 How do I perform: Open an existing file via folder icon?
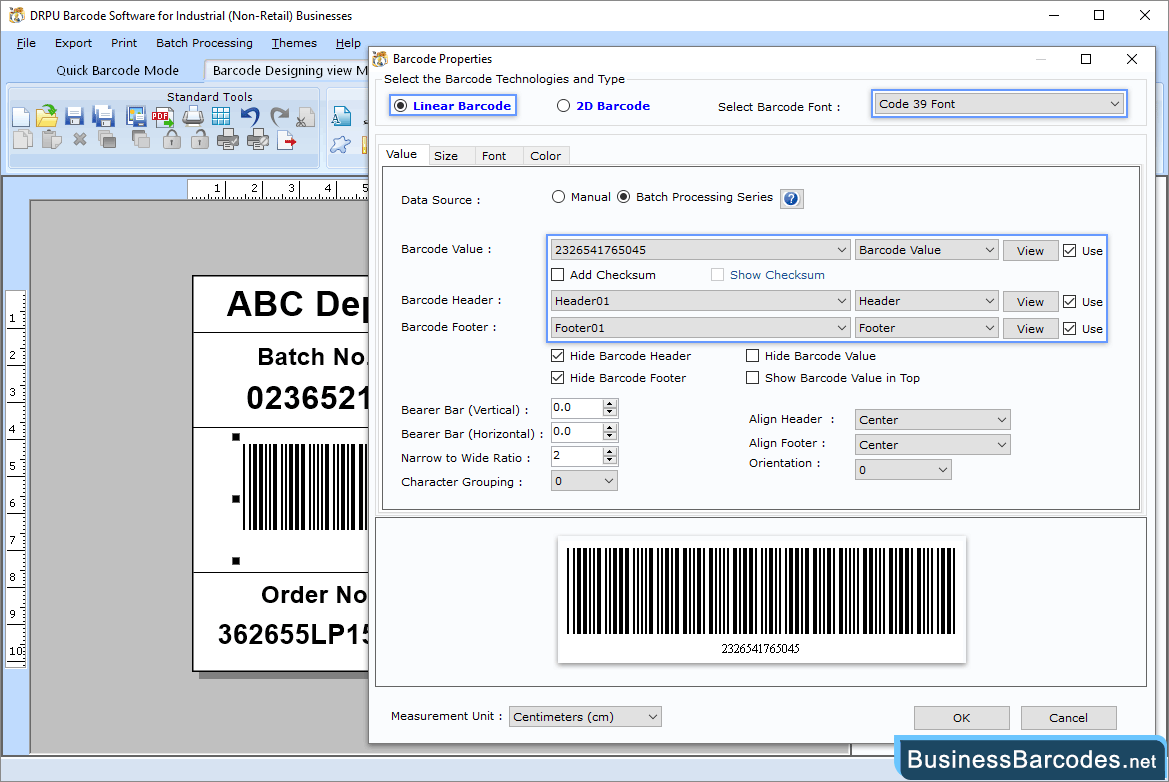(x=47, y=116)
